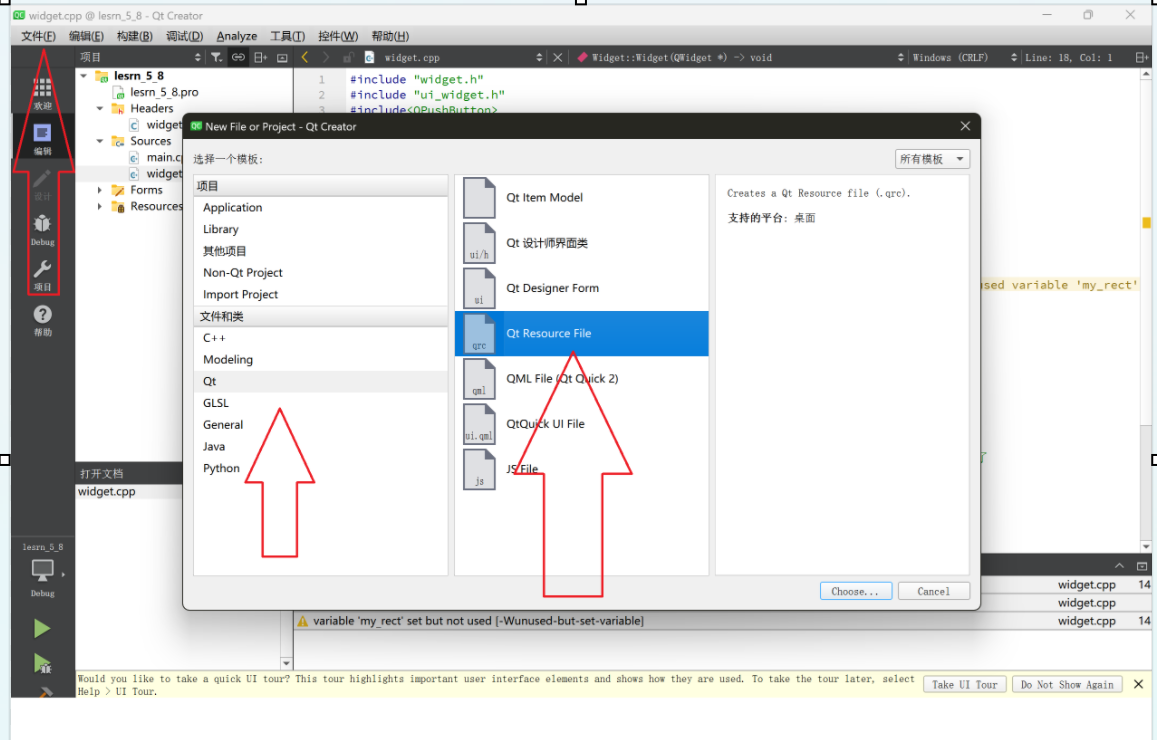Open the 构建(B) menu
The height and width of the screenshot is (740, 1157).
(134, 36)
